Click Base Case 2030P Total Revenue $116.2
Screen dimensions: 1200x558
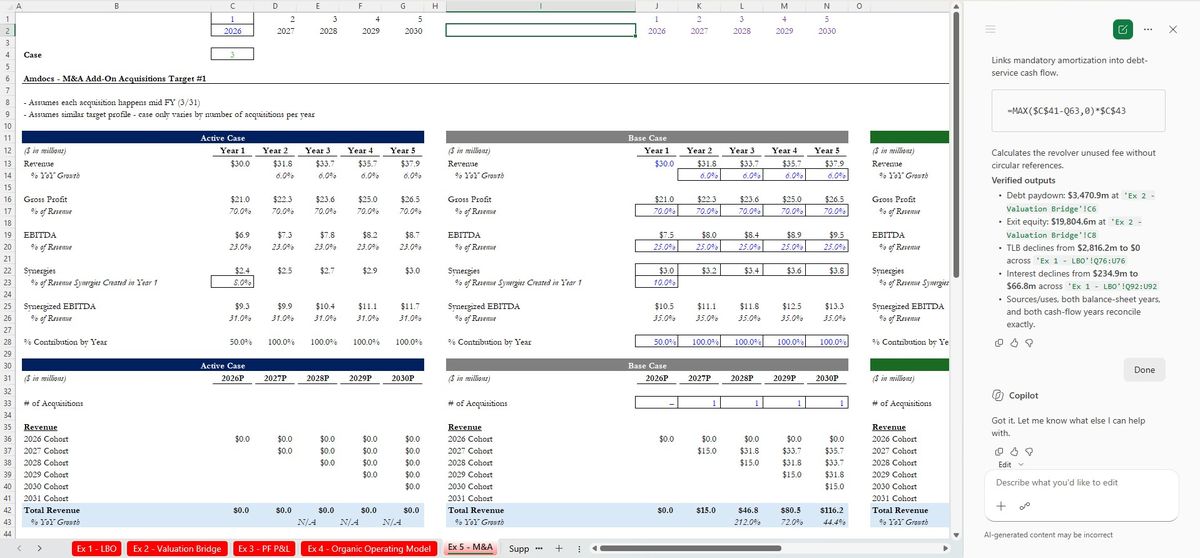(x=827, y=510)
